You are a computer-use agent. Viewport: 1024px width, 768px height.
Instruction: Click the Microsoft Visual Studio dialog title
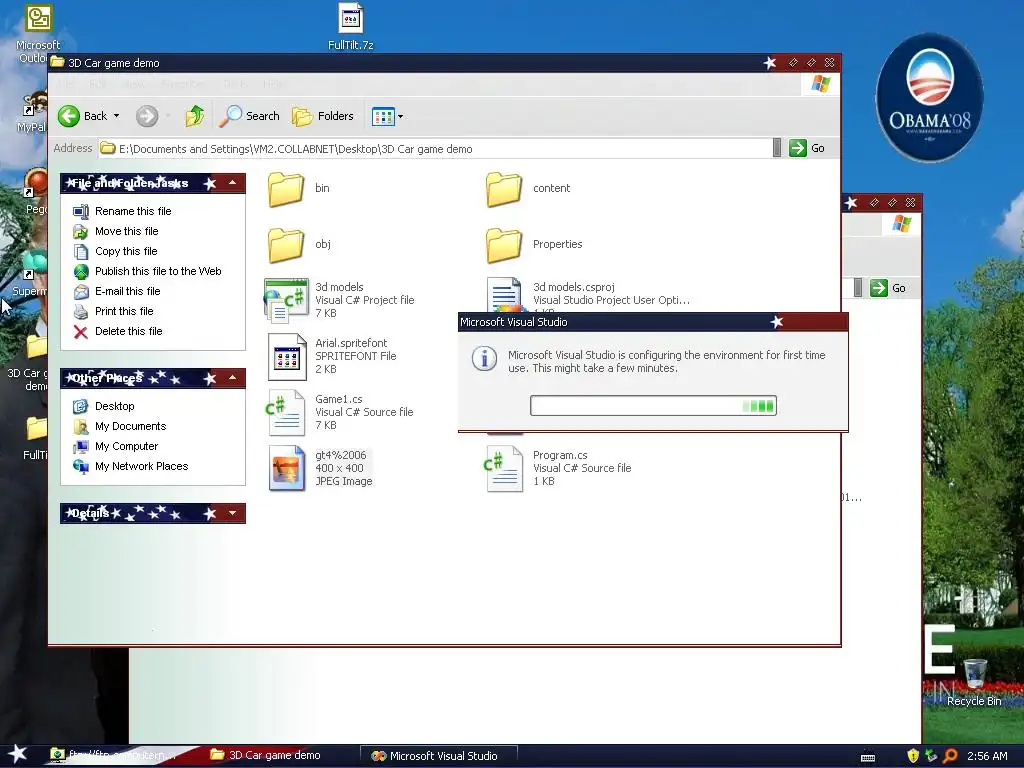(x=513, y=322)
